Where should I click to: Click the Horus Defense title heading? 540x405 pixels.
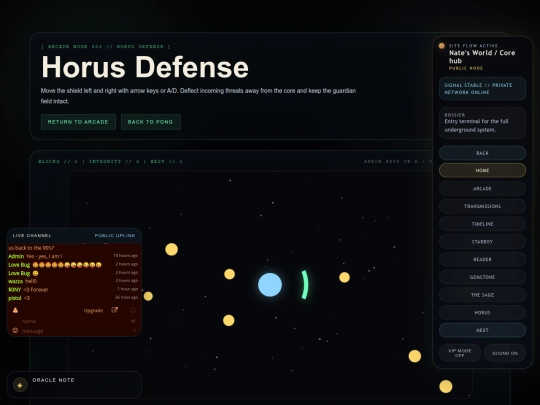click(145, 67)
